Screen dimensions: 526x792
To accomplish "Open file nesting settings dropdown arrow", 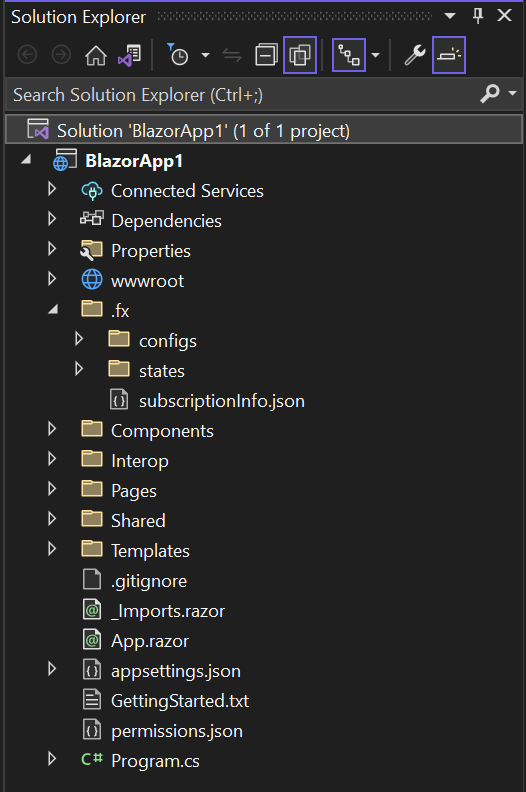I will pos(375,55).
